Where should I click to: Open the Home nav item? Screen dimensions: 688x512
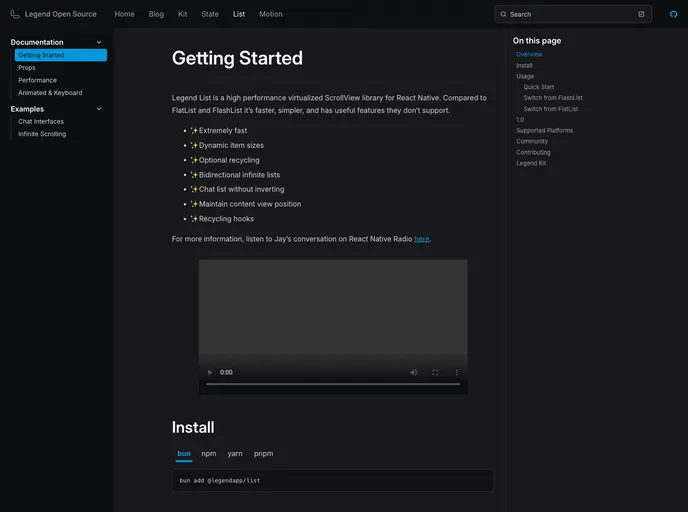point(124,14)
